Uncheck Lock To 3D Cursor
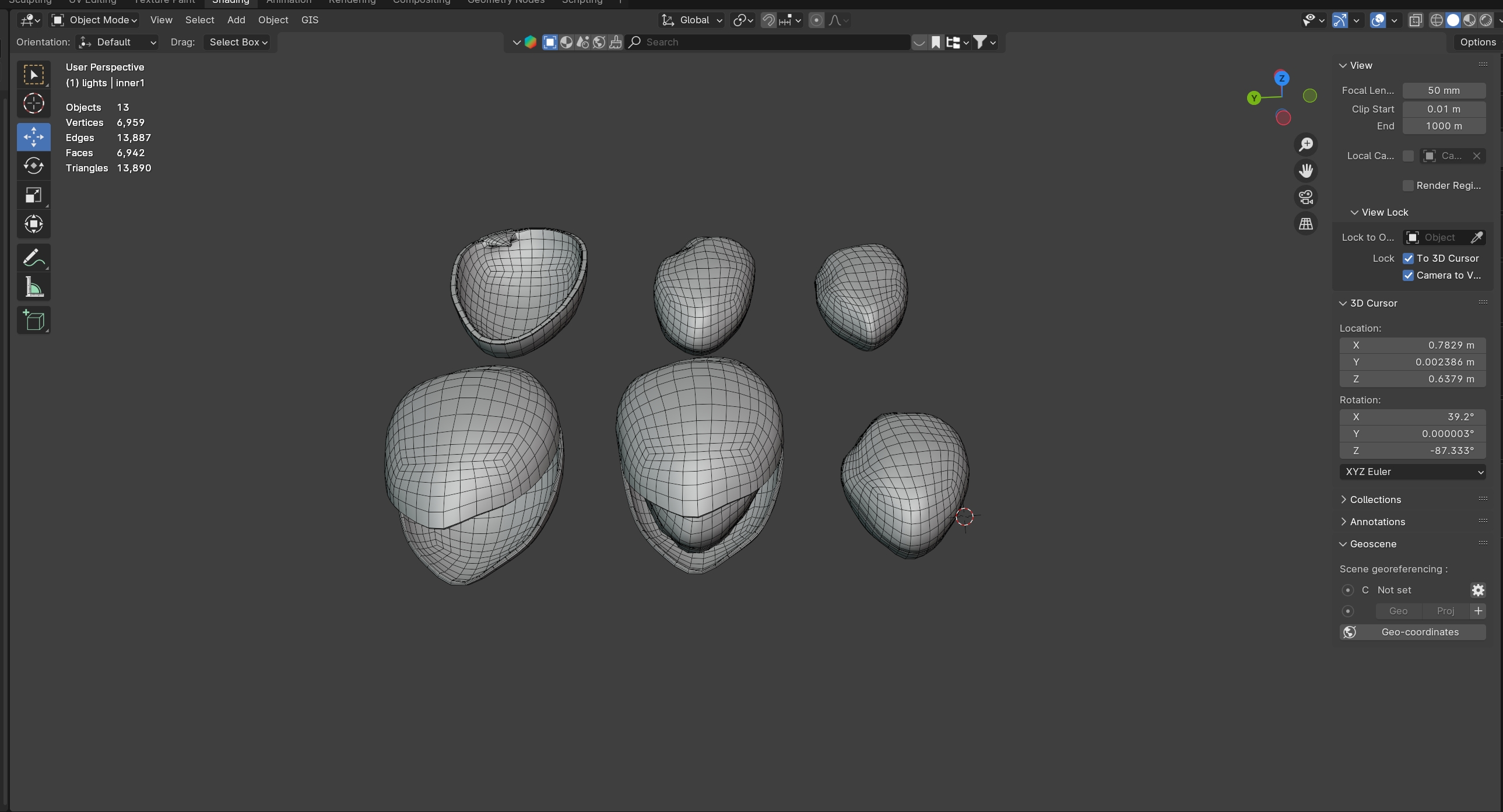Screen dimensions: 1503x812 pos(1409,258)
